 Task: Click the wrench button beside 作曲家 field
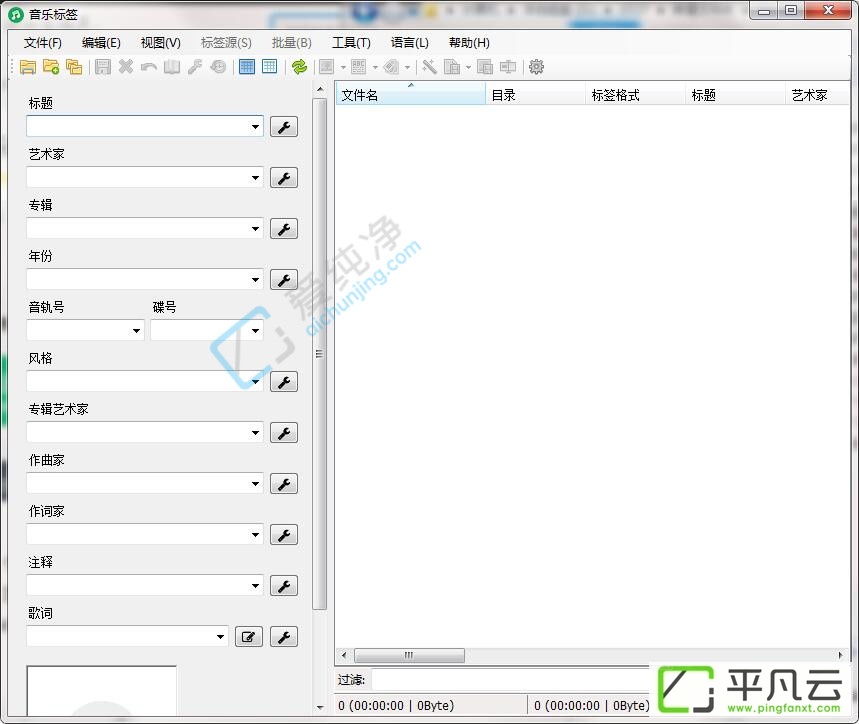284,484
